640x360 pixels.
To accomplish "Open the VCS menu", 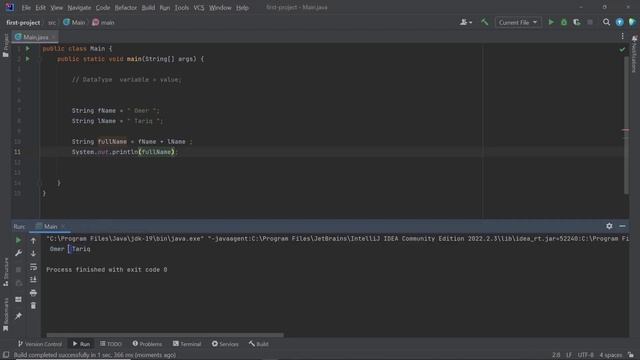I will coord(199,7).
